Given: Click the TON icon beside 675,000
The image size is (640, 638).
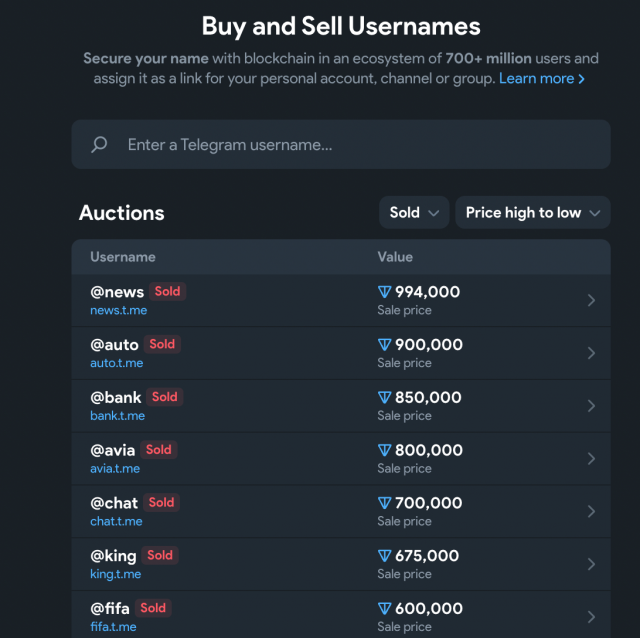Looking at the screenshot, I should click(384, 556).
